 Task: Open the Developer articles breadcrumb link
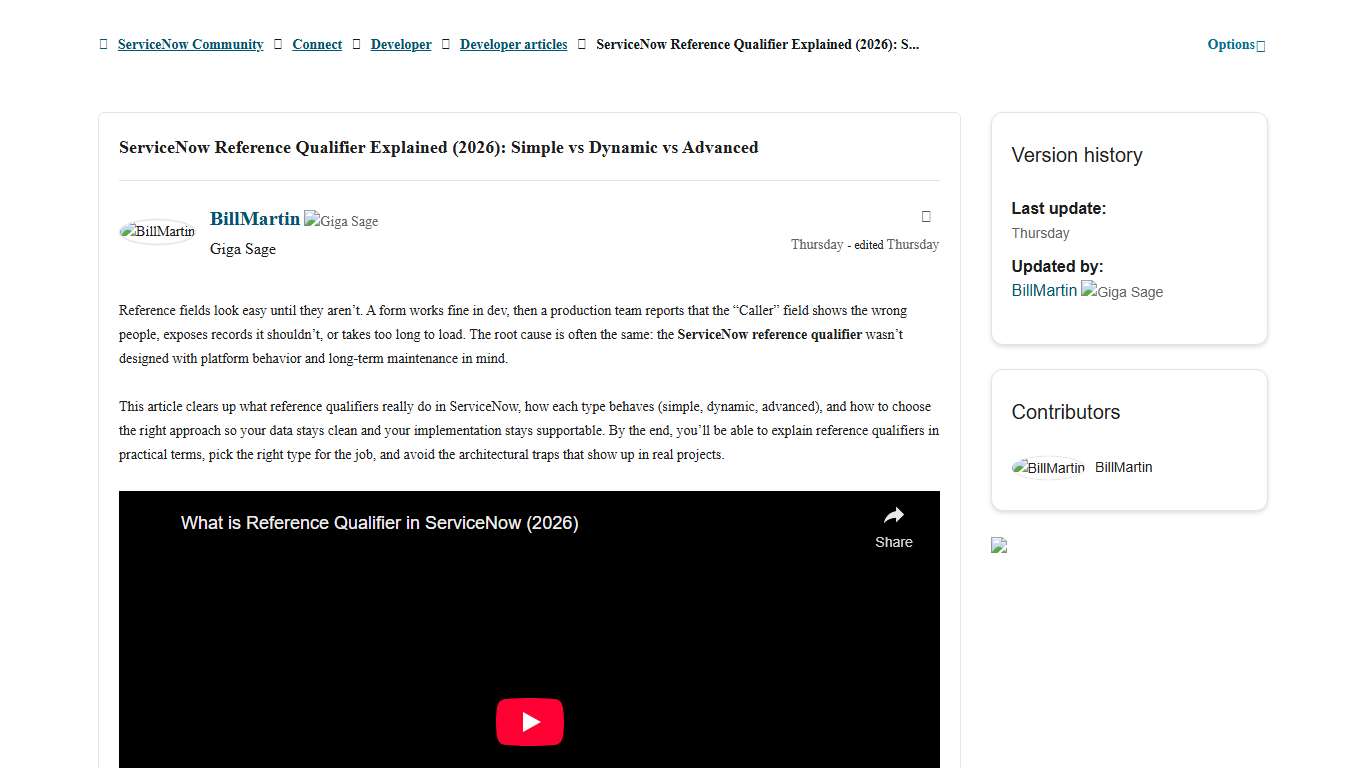click(x=513, y=44)
